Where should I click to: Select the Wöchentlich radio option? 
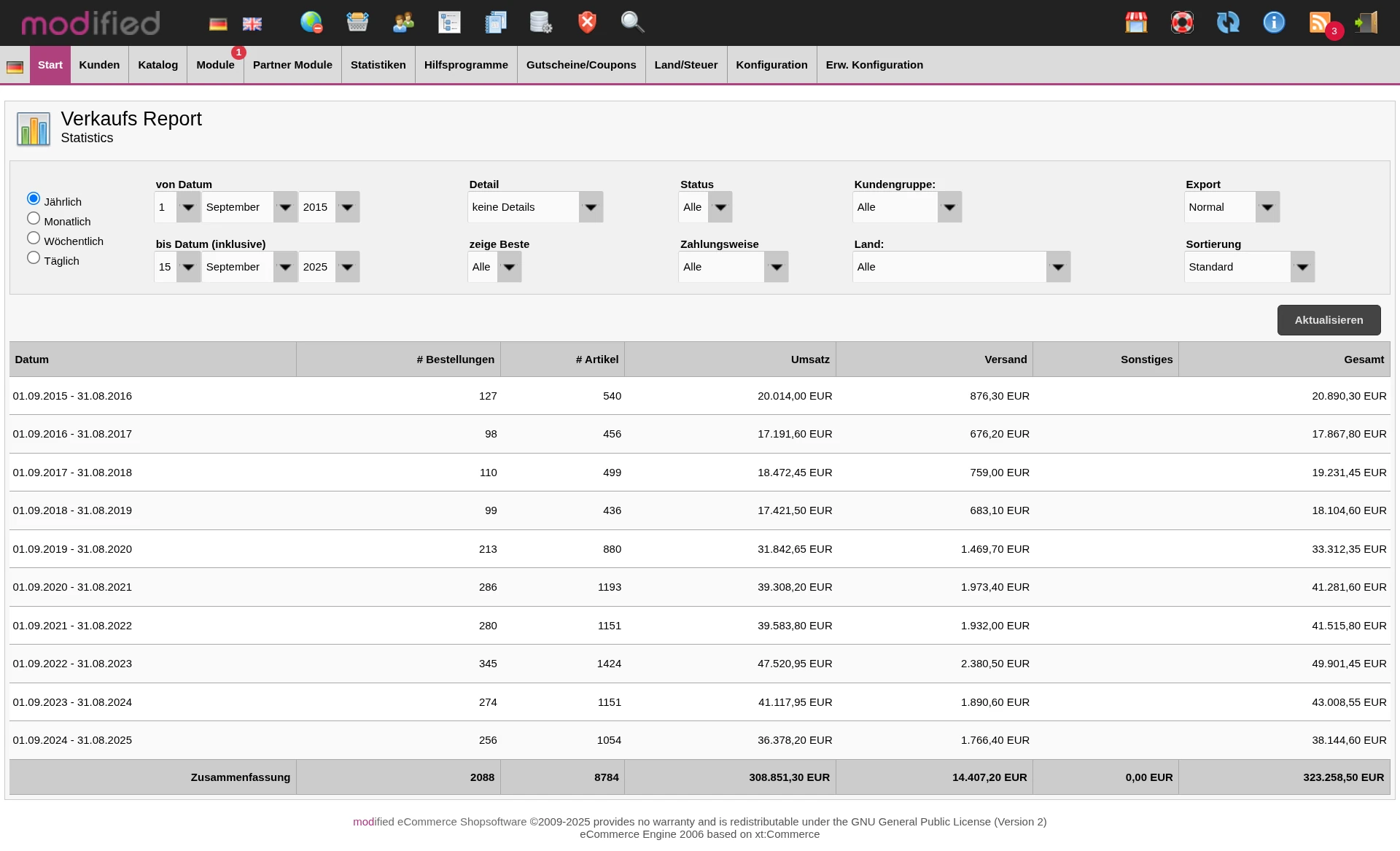pyautogui.click(x=34, y=238)
